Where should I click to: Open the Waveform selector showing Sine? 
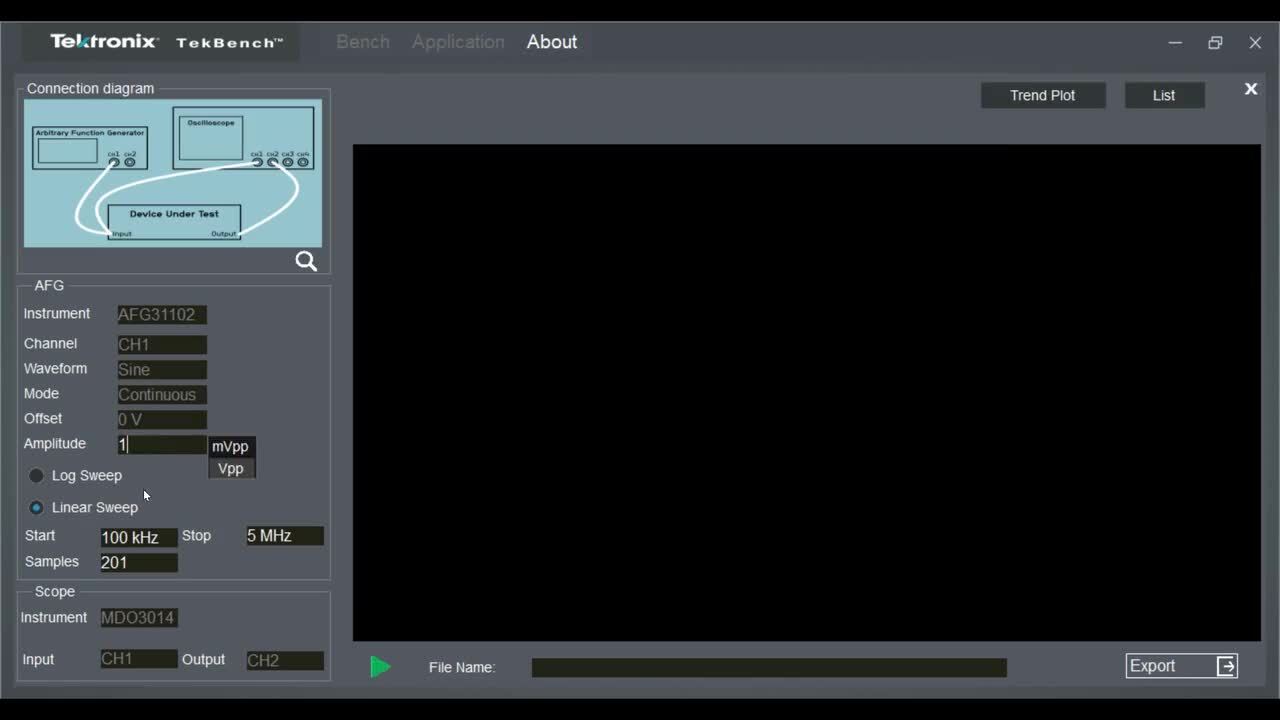point(161,369)
